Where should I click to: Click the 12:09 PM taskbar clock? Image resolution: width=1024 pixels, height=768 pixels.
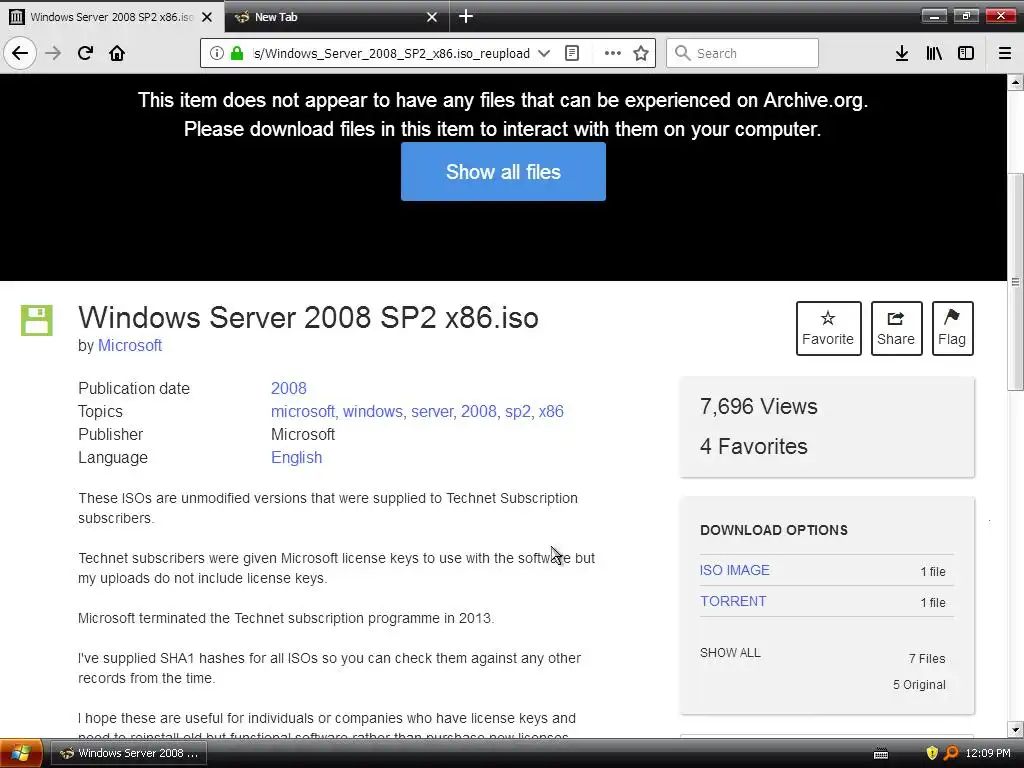[988, 753]
